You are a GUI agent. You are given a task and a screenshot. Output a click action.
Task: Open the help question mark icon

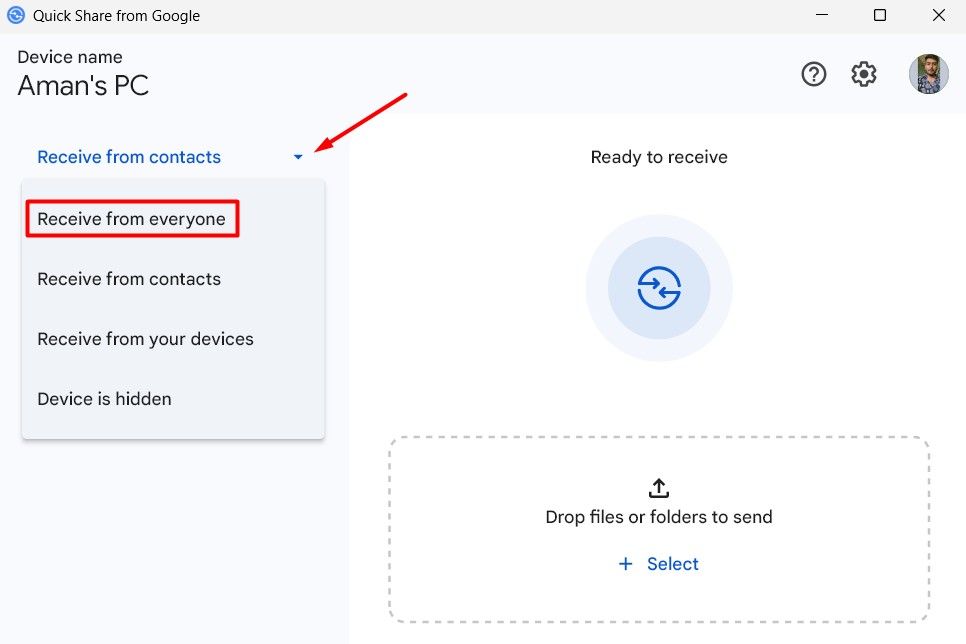[x=813, y=74]
